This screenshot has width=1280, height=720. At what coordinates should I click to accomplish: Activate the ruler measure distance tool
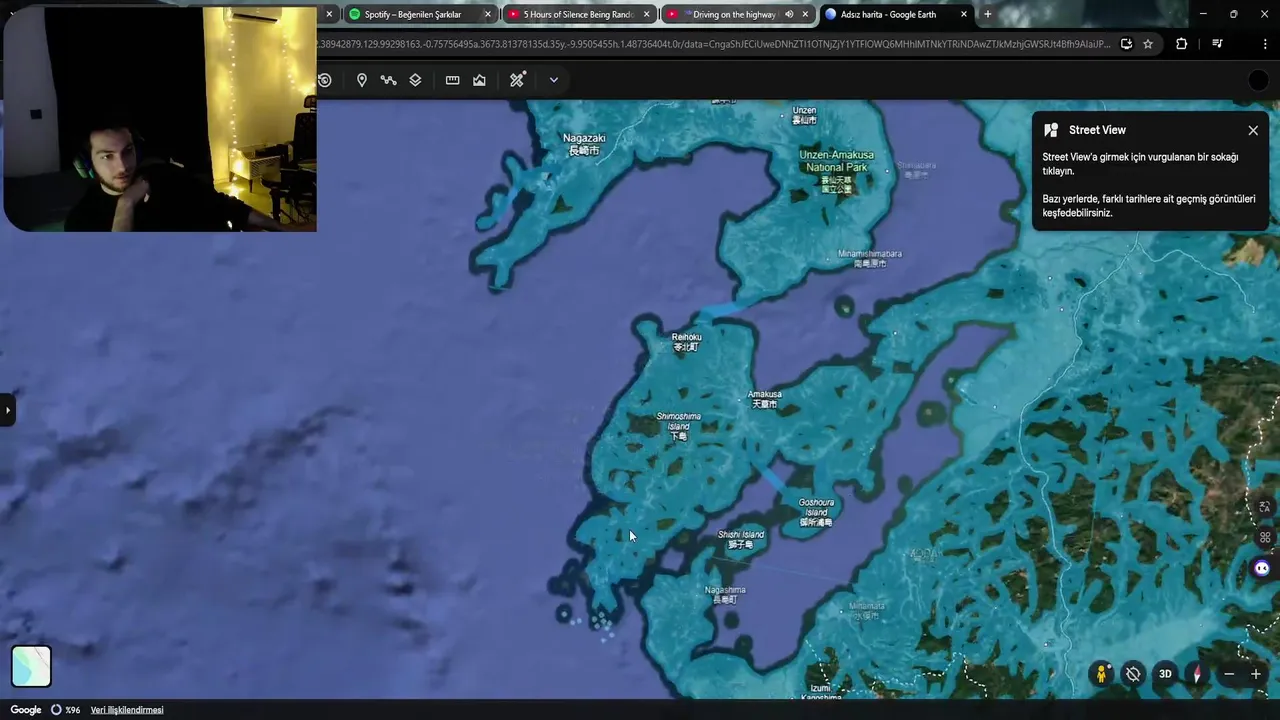tap(452, 80)
